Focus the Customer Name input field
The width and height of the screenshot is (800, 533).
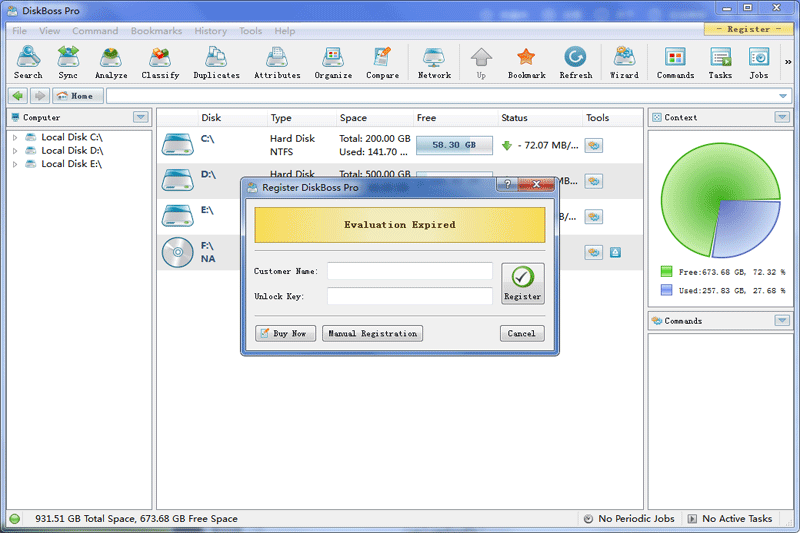point(410,271)
